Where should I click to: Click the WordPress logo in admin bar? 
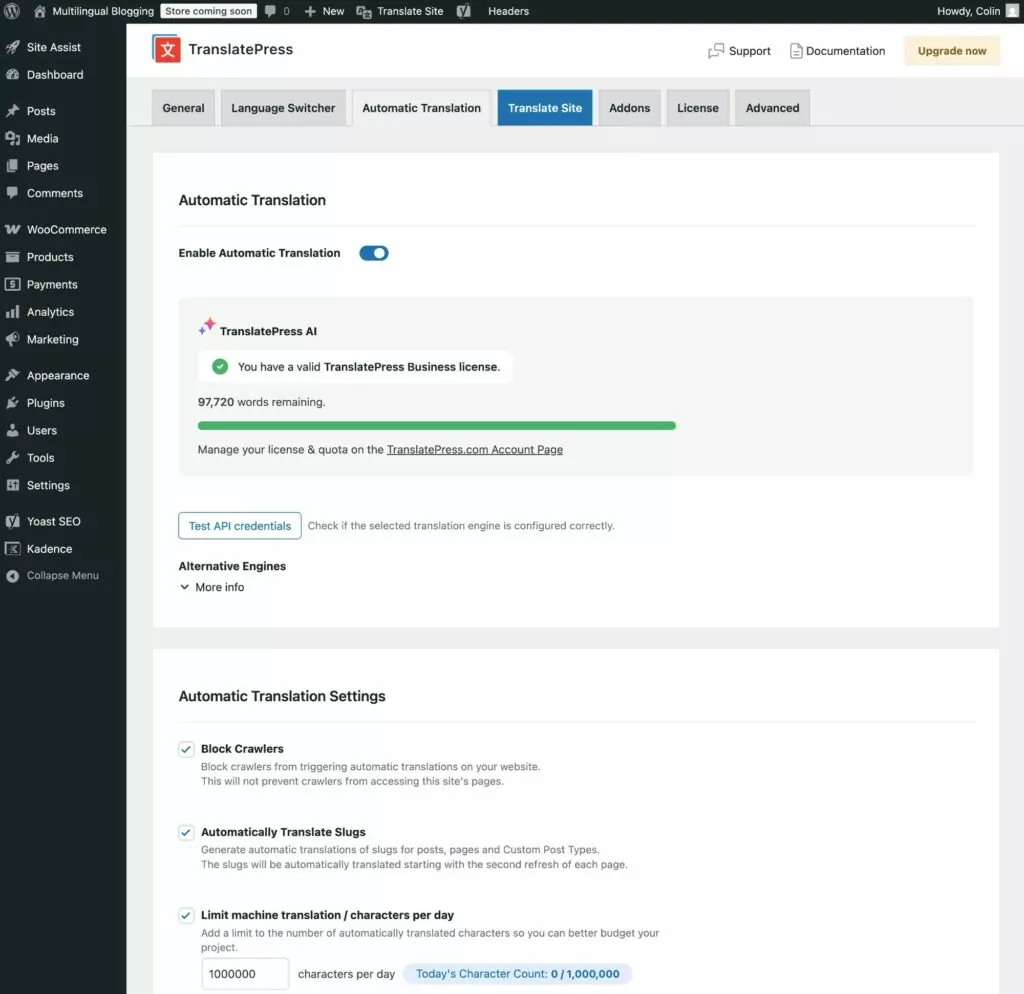click(x=13, y=11)
